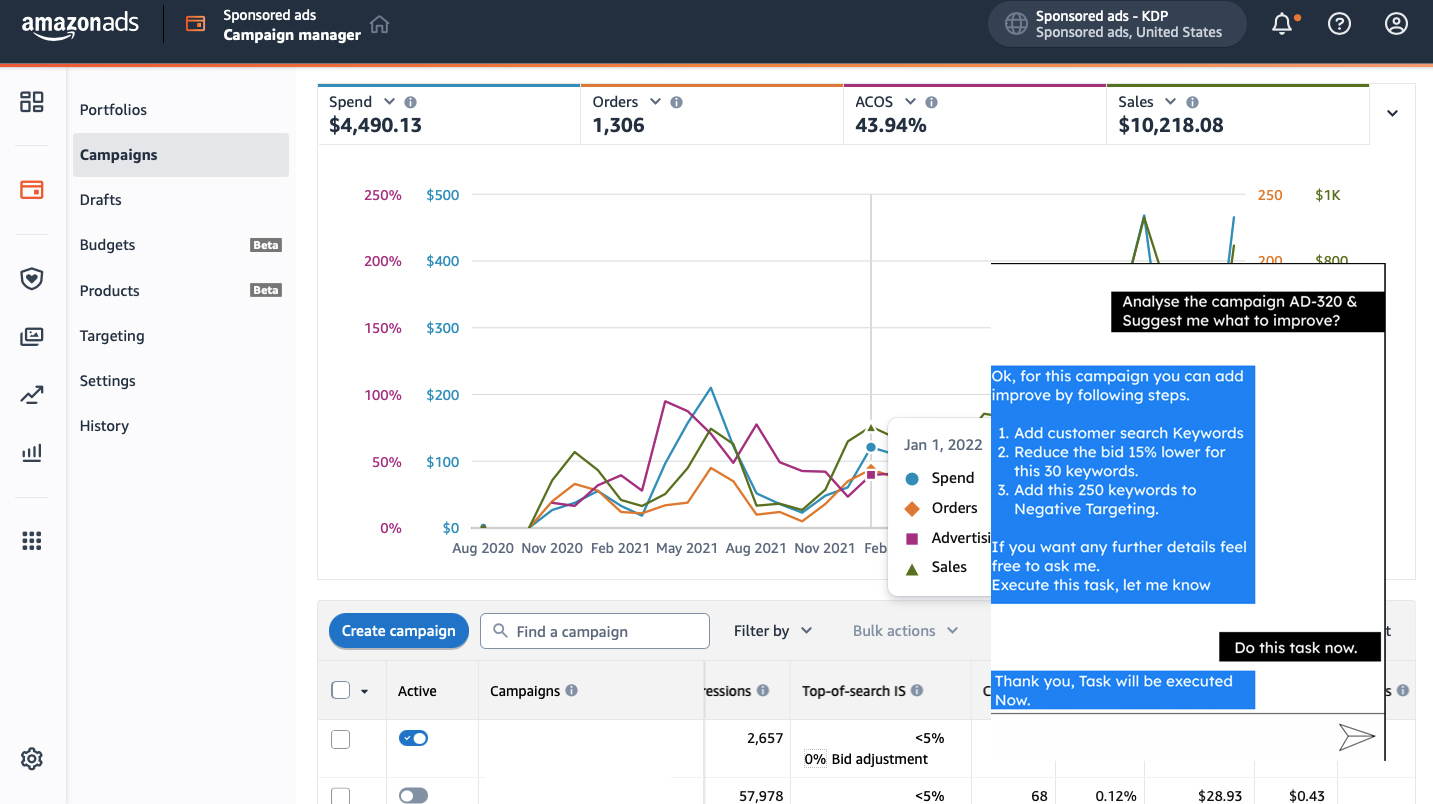
Task: Open the nine-dot apps grid icon
Action: click(32, 541)
